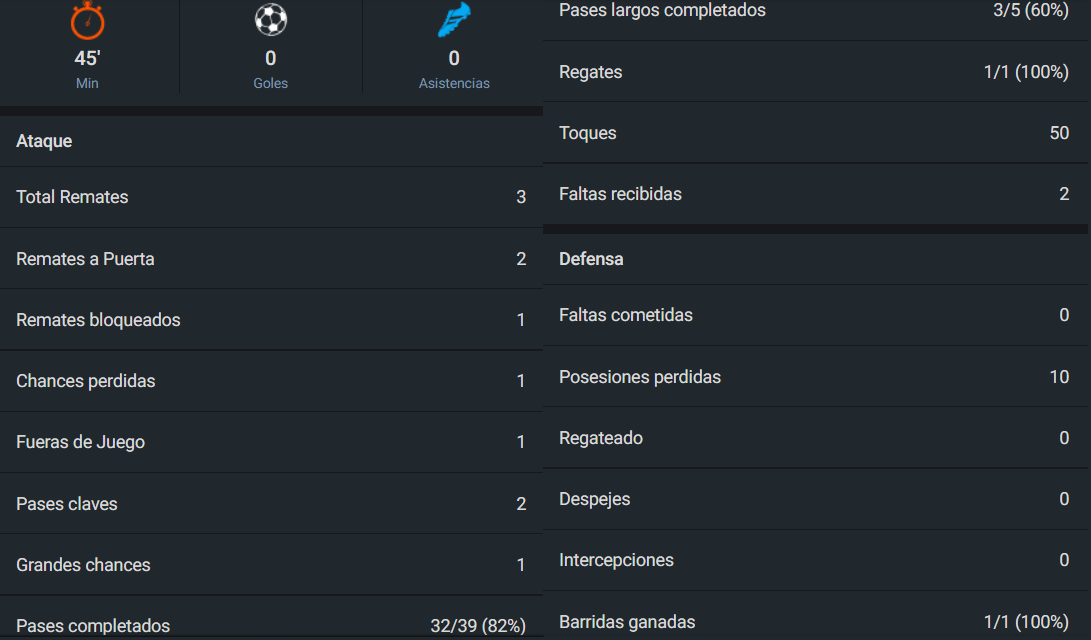This screenshot has width=1091, height=640.
Task: Click the Chances perdidas stat
Action: [x=271, y=381]
